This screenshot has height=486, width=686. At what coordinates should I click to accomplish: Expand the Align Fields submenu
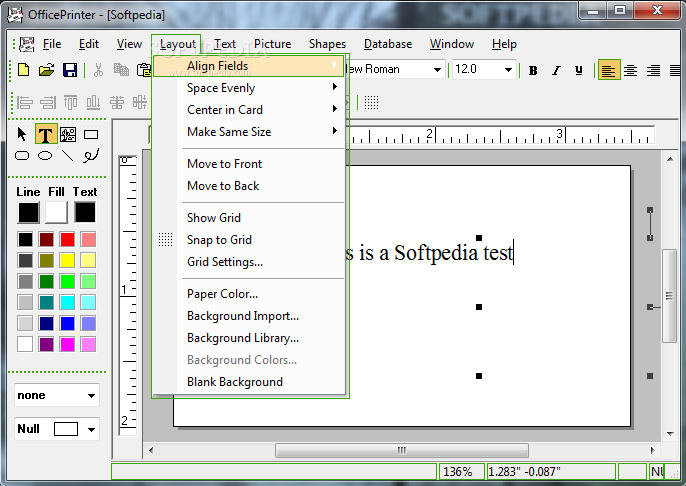tap(249, 66)
